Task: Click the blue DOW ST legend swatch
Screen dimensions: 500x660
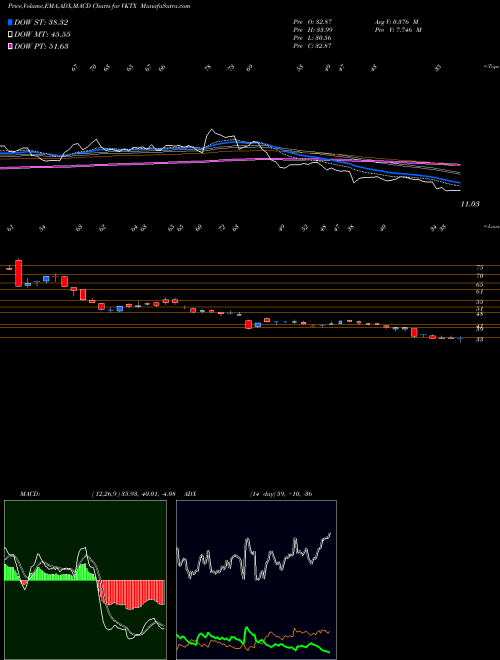Action: (x=10, y=22)
